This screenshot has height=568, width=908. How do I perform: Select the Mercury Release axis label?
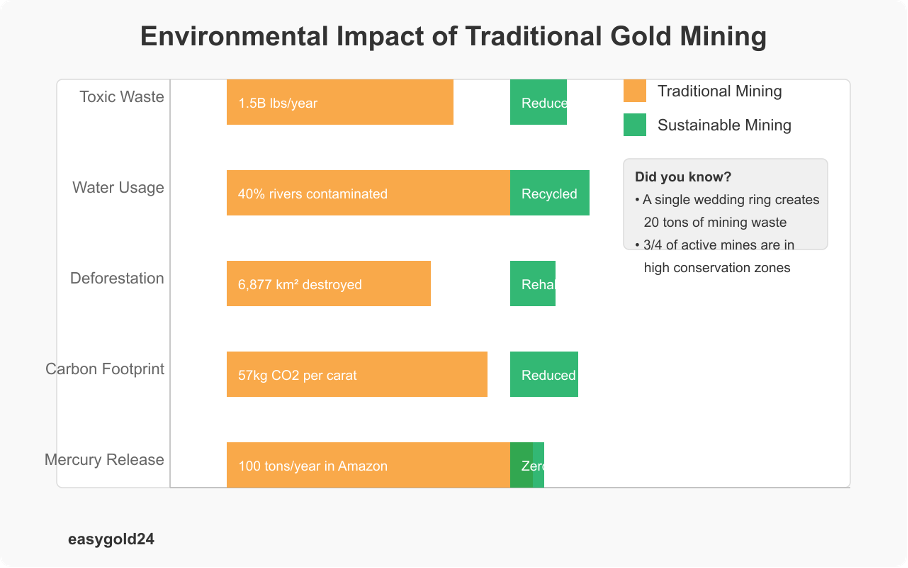pyautogui.click(x=104, y=460)
